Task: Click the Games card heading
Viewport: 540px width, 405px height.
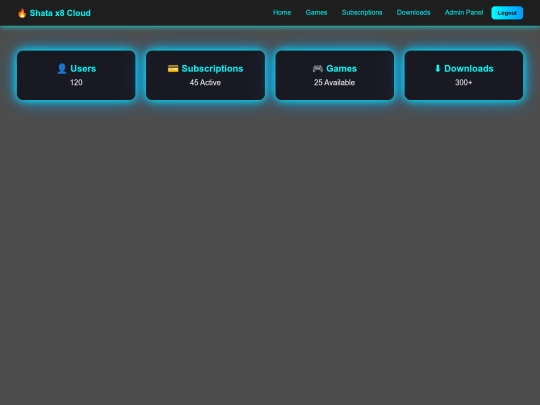Action: [x=341, y=69]
